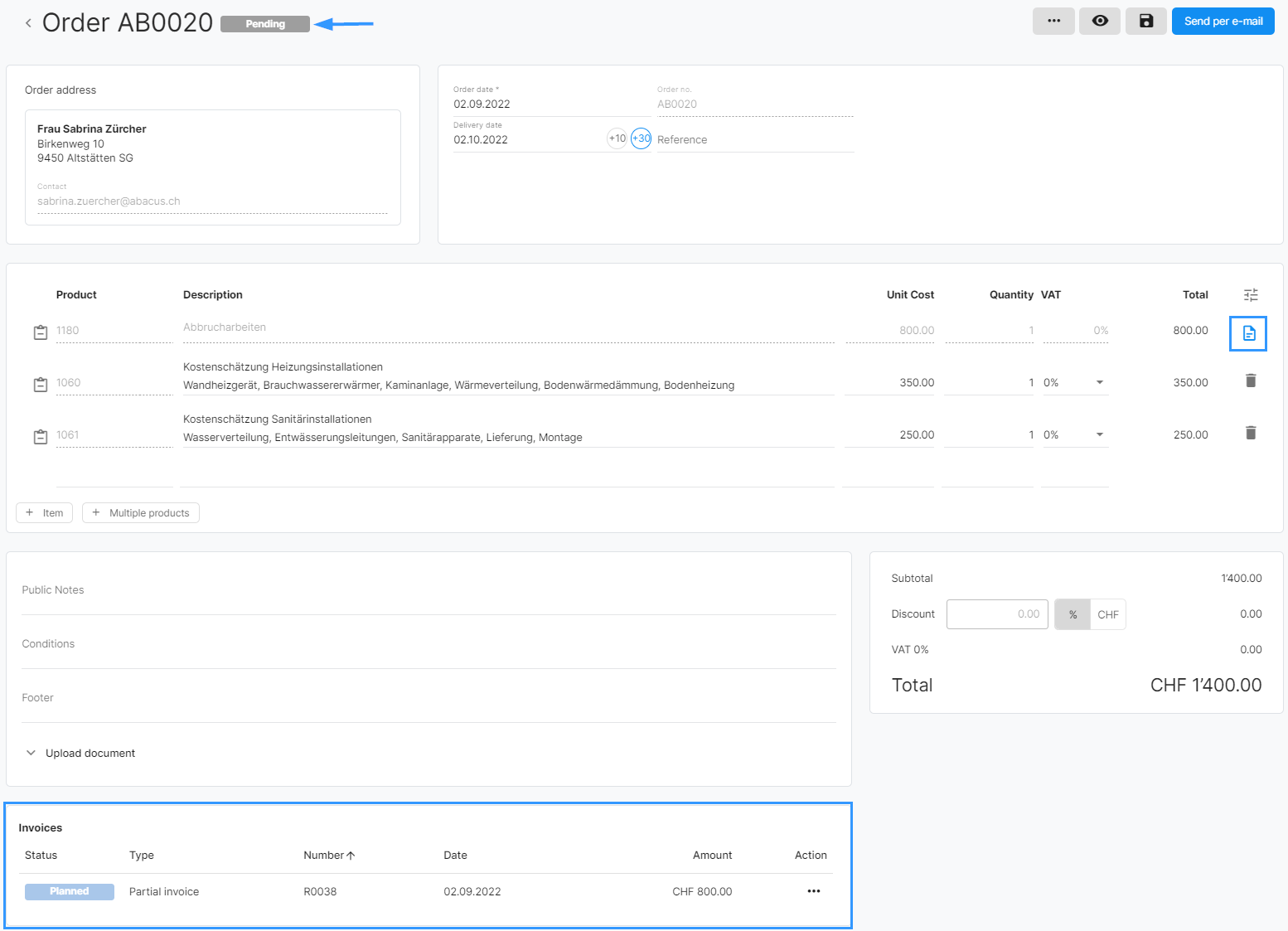Add multiple products to order
Viewport: 1288px width, 931px height.
click(x=141, y=513)
